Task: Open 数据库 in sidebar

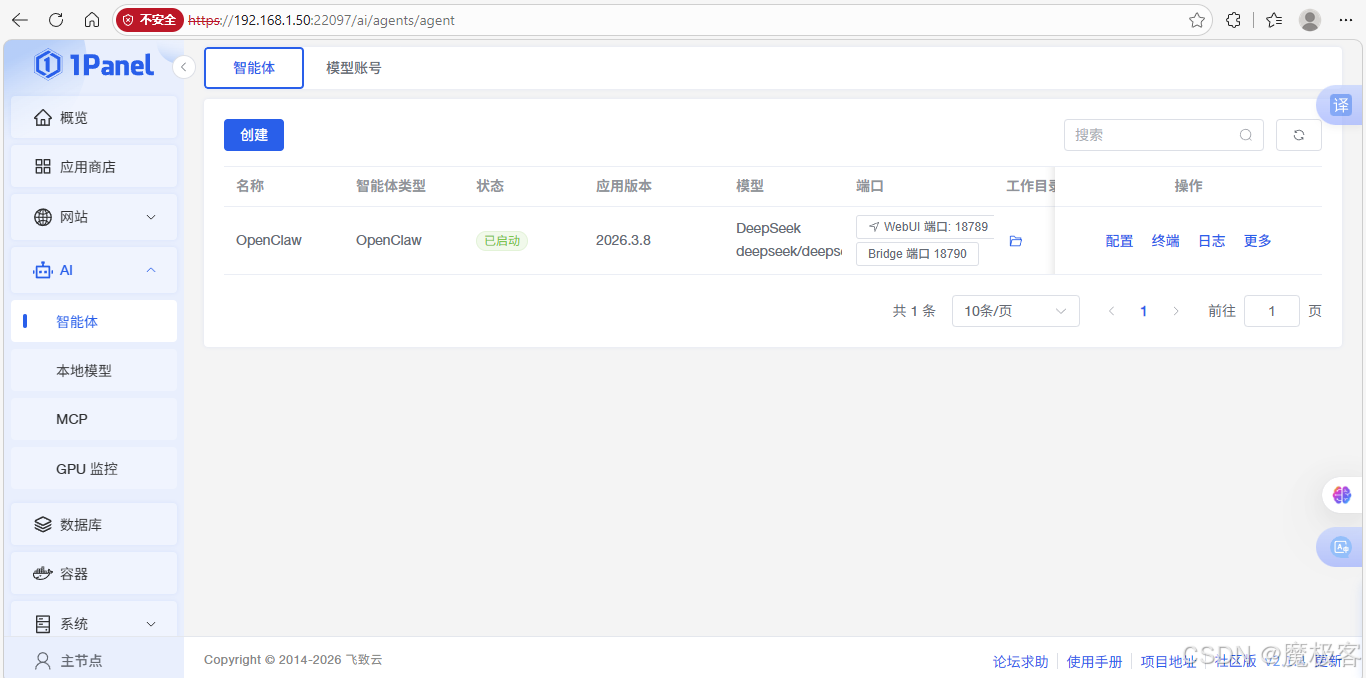Action: tap(94, 524)
